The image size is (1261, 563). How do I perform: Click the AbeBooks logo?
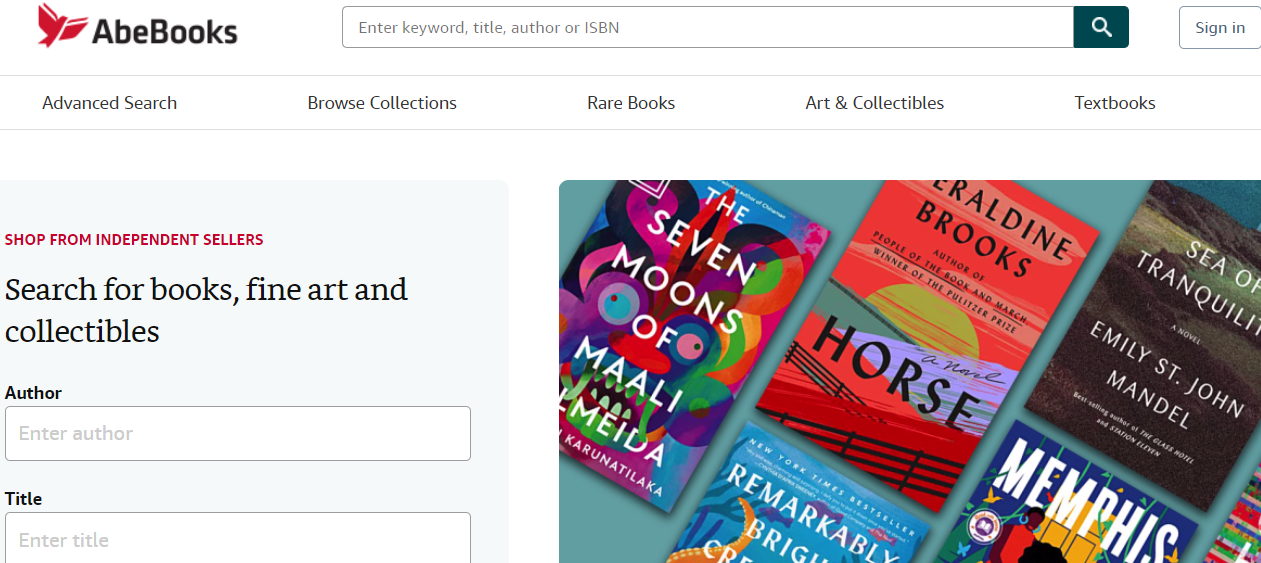138,27
